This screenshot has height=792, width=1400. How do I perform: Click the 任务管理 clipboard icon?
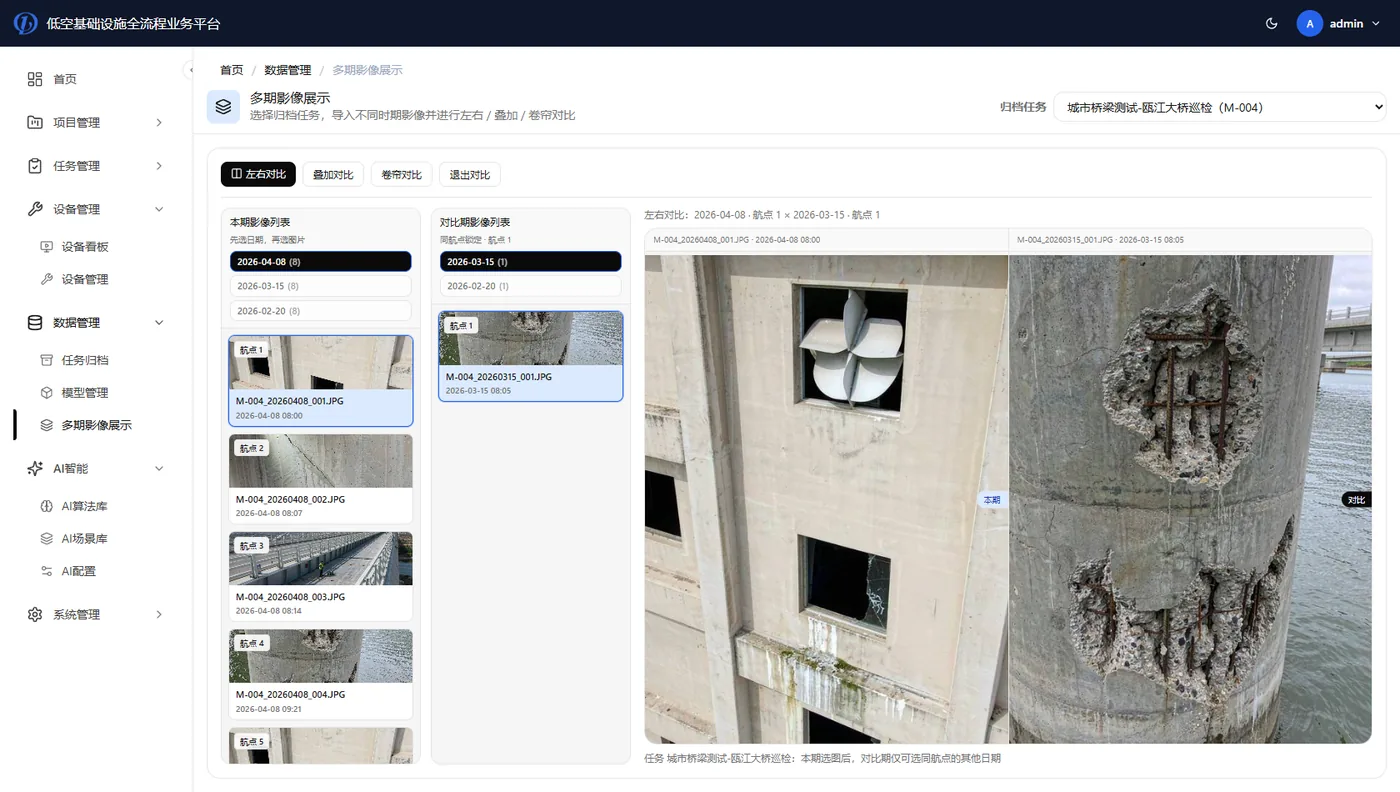click(35, 166)
